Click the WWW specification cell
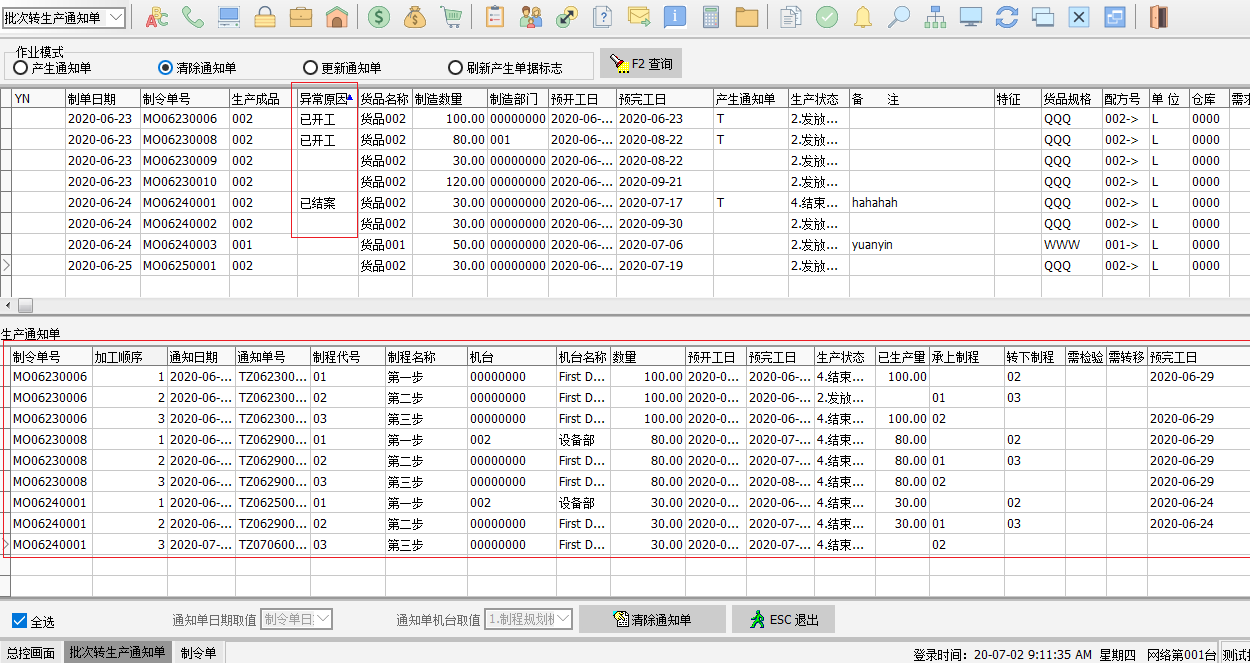 [1071, 245]
